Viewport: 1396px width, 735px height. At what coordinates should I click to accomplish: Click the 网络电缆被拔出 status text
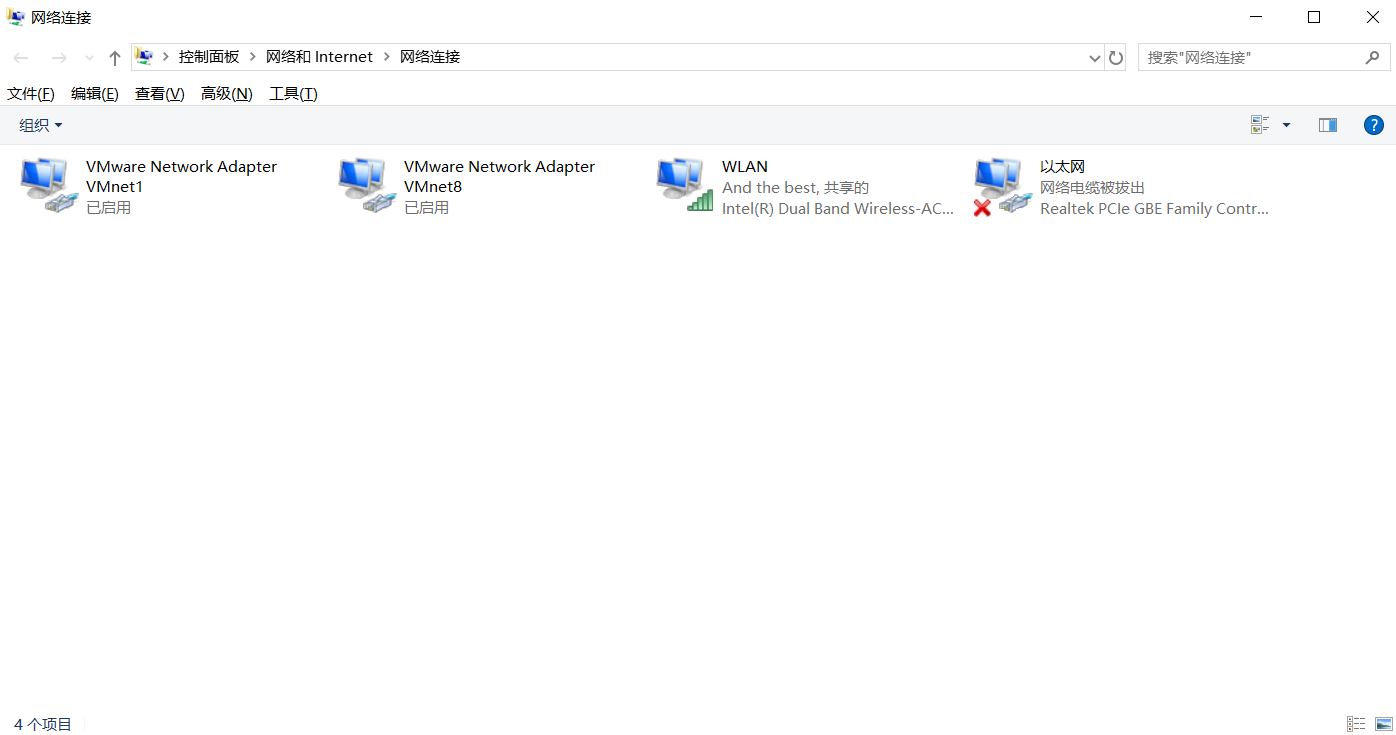pos(1092,187)
